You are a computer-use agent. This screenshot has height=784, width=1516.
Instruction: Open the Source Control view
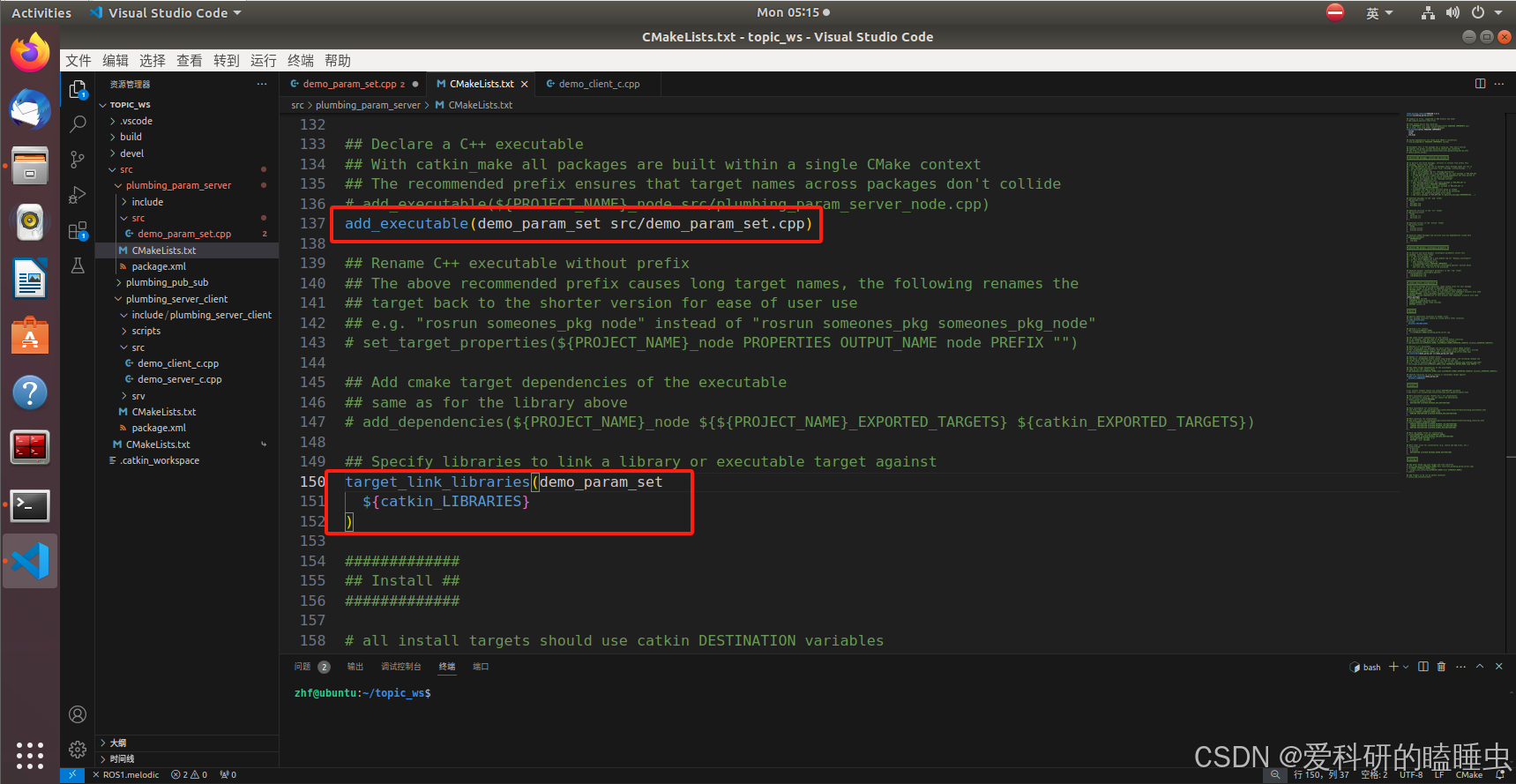[x=78, y=159]
